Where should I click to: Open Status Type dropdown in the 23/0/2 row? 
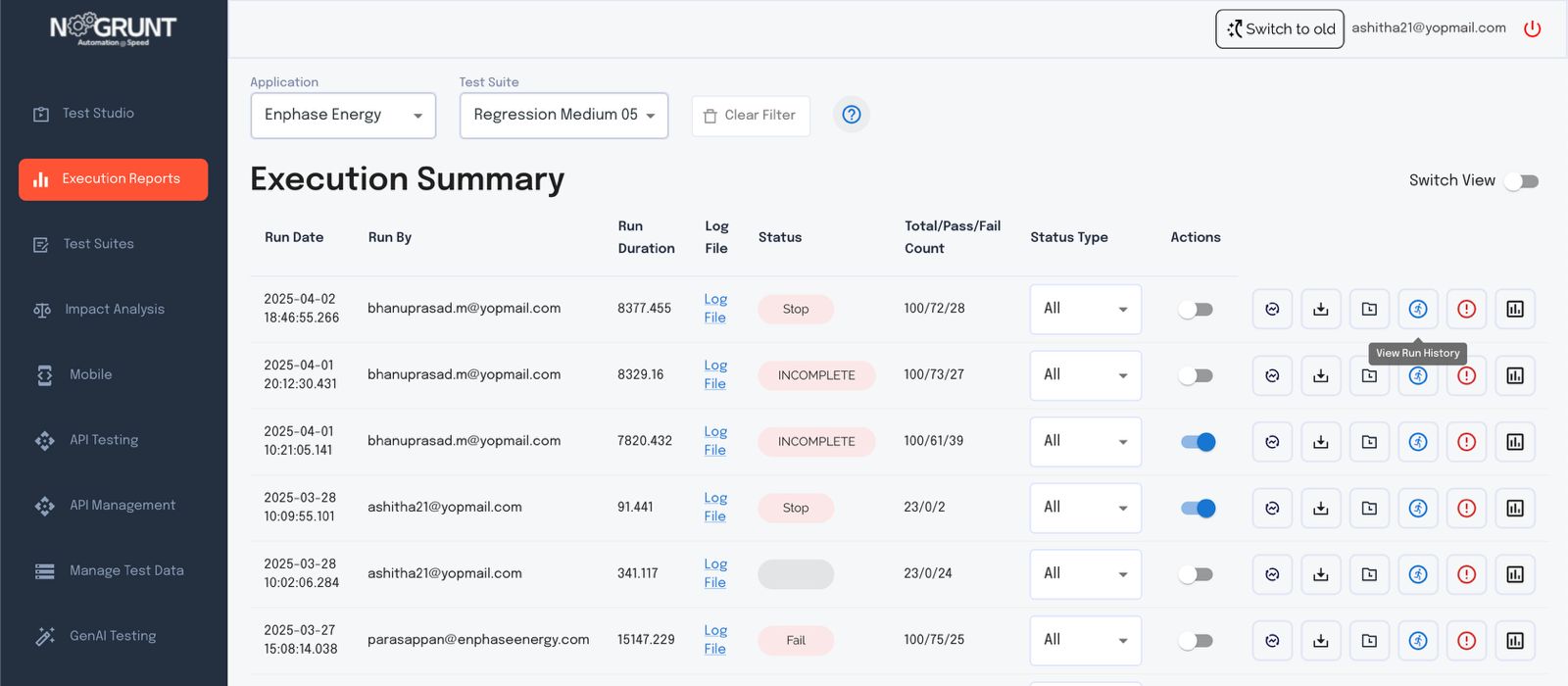coord(1085,508)
